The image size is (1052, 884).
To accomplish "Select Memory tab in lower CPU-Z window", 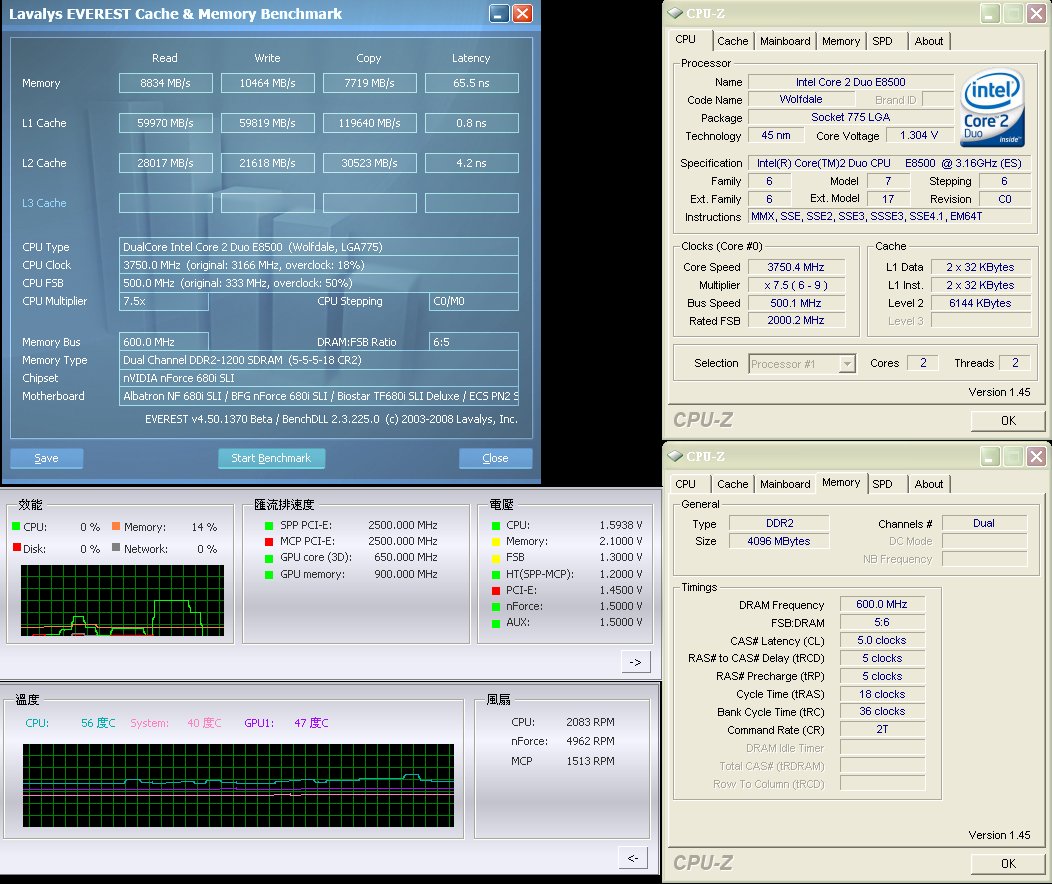I will pyautogui.click(x=841, y=482).
